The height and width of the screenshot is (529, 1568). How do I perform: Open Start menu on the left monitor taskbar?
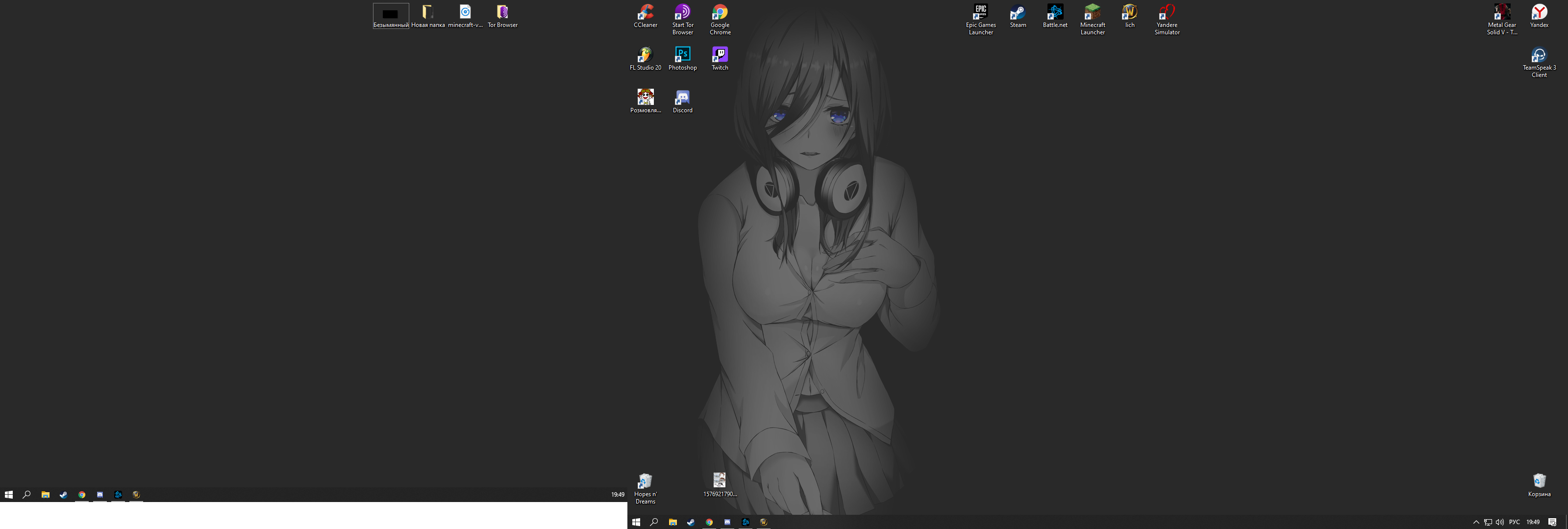[x=8, y=494]
